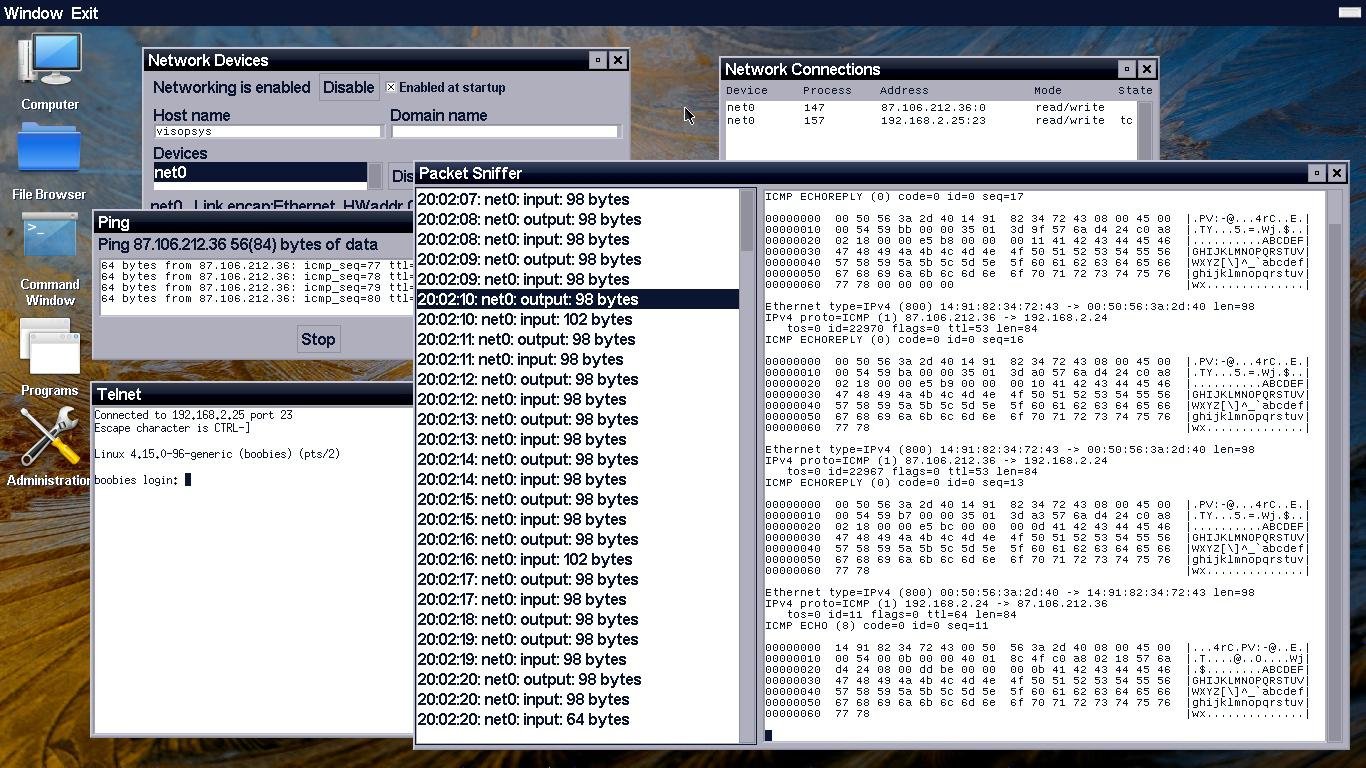Select packet 20:02:15 net0 input 98 bytes

click(x=578, y=519)
